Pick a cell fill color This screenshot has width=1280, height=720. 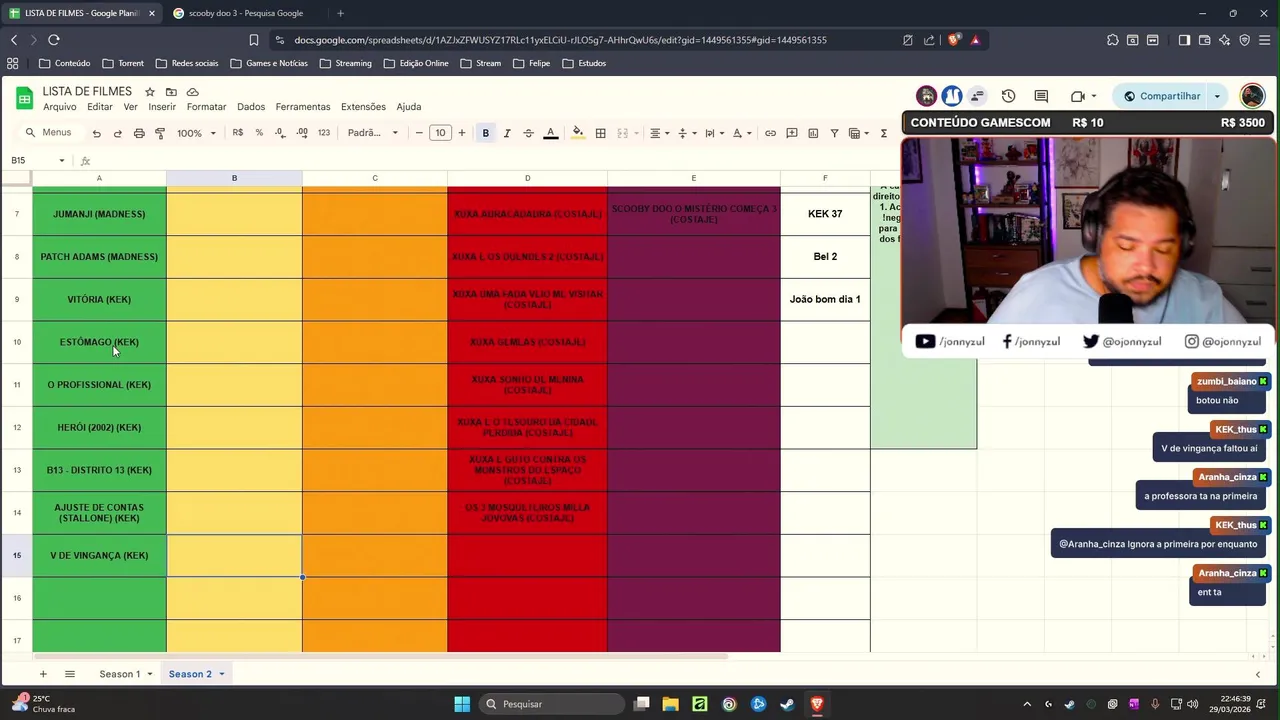(577, 133)
